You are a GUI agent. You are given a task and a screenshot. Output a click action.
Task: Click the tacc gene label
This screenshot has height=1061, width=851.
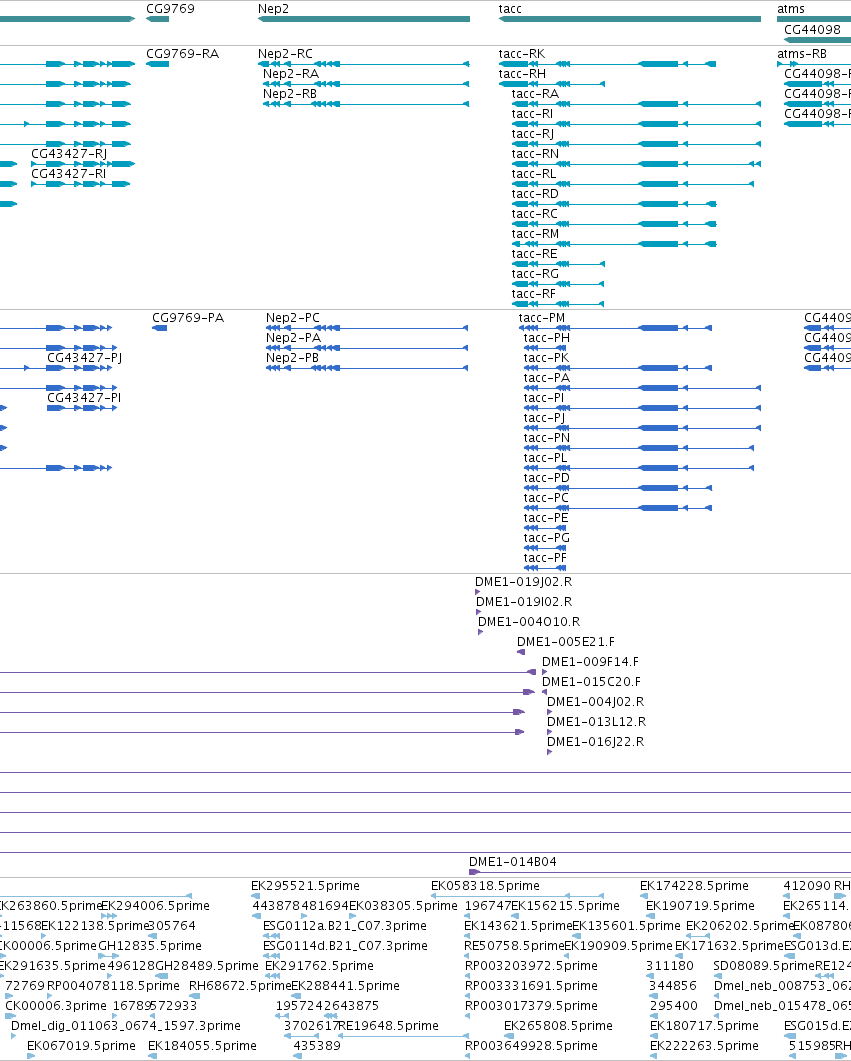coord(509,9)
